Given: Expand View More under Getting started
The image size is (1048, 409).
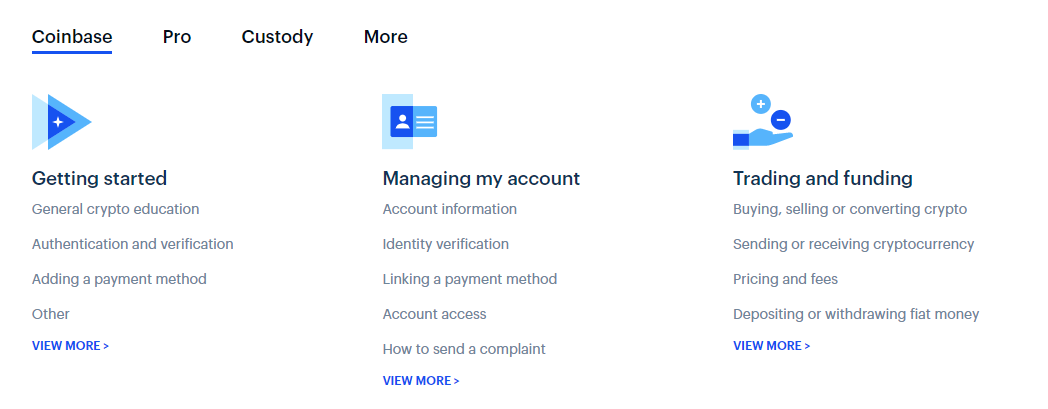Looking at the screenshot, I should 70,346.
